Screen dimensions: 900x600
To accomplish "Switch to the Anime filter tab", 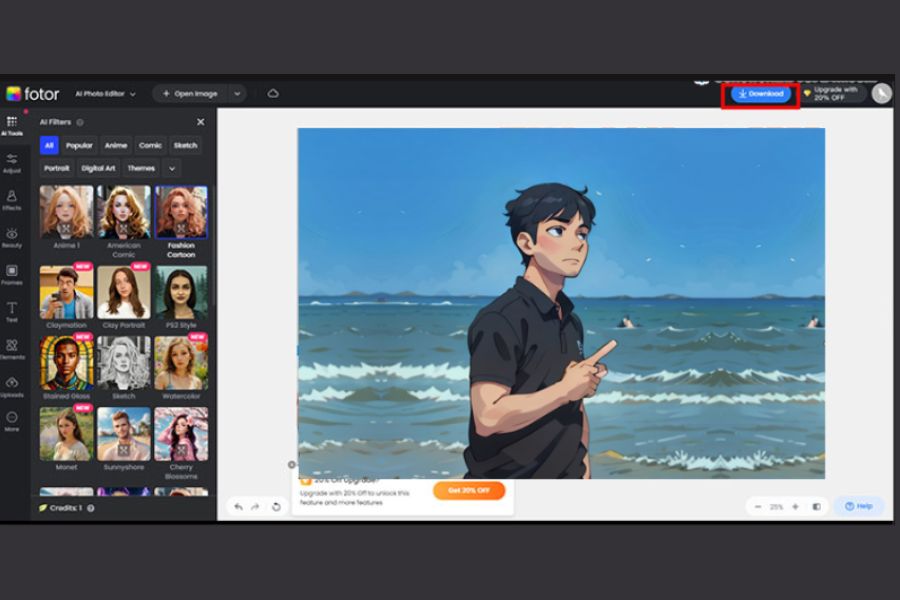I will pyautogui.click(x=116, y=145).
